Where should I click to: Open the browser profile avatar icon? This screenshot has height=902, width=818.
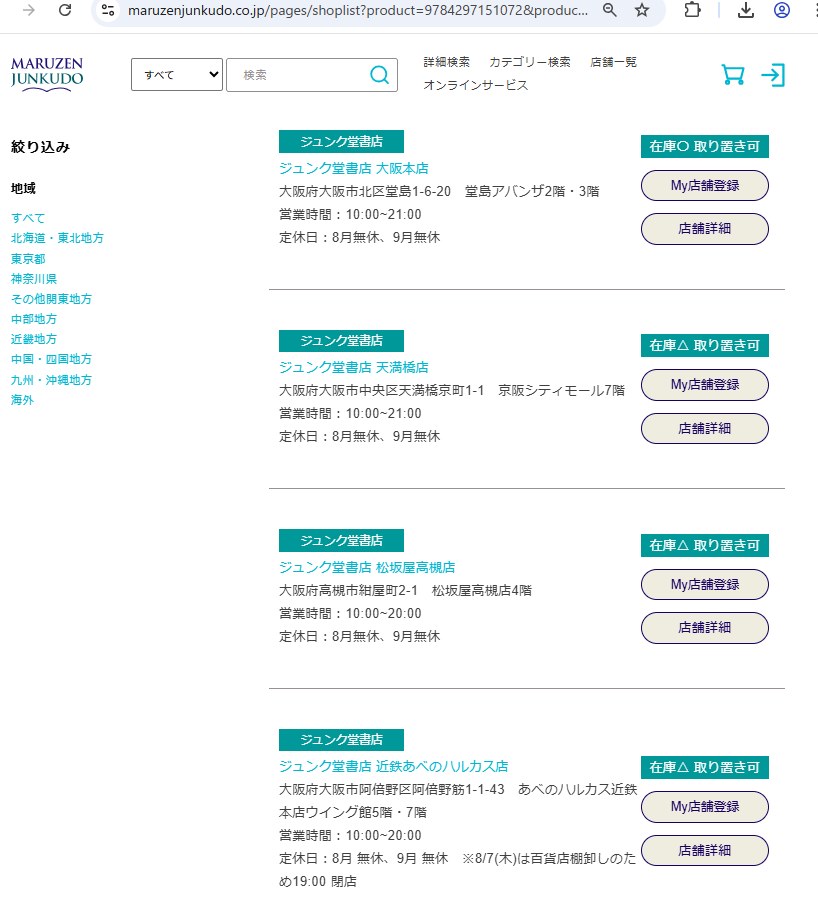781,10
